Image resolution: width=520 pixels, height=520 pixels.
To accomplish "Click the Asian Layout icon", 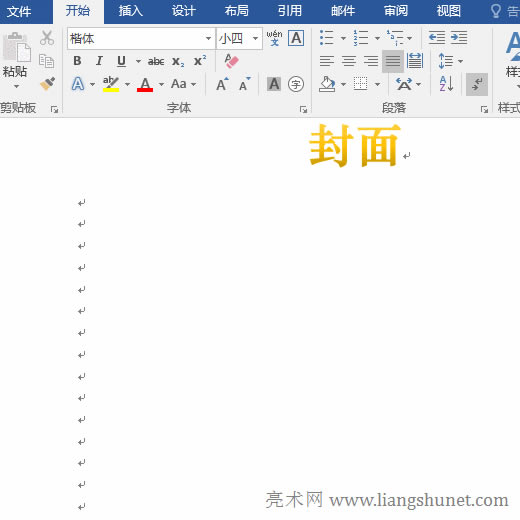I will (404, 84).
